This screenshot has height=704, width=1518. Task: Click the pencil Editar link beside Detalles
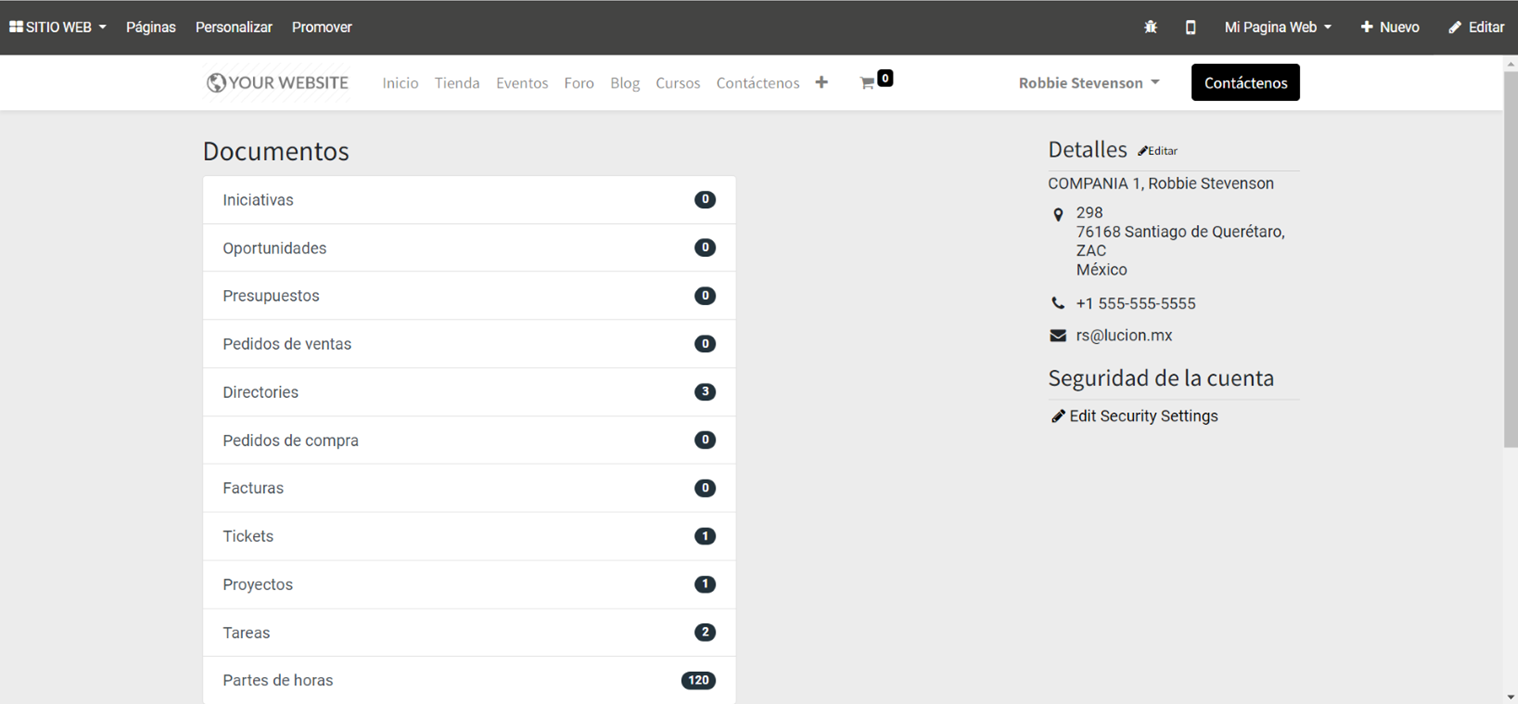(1157, 151)
